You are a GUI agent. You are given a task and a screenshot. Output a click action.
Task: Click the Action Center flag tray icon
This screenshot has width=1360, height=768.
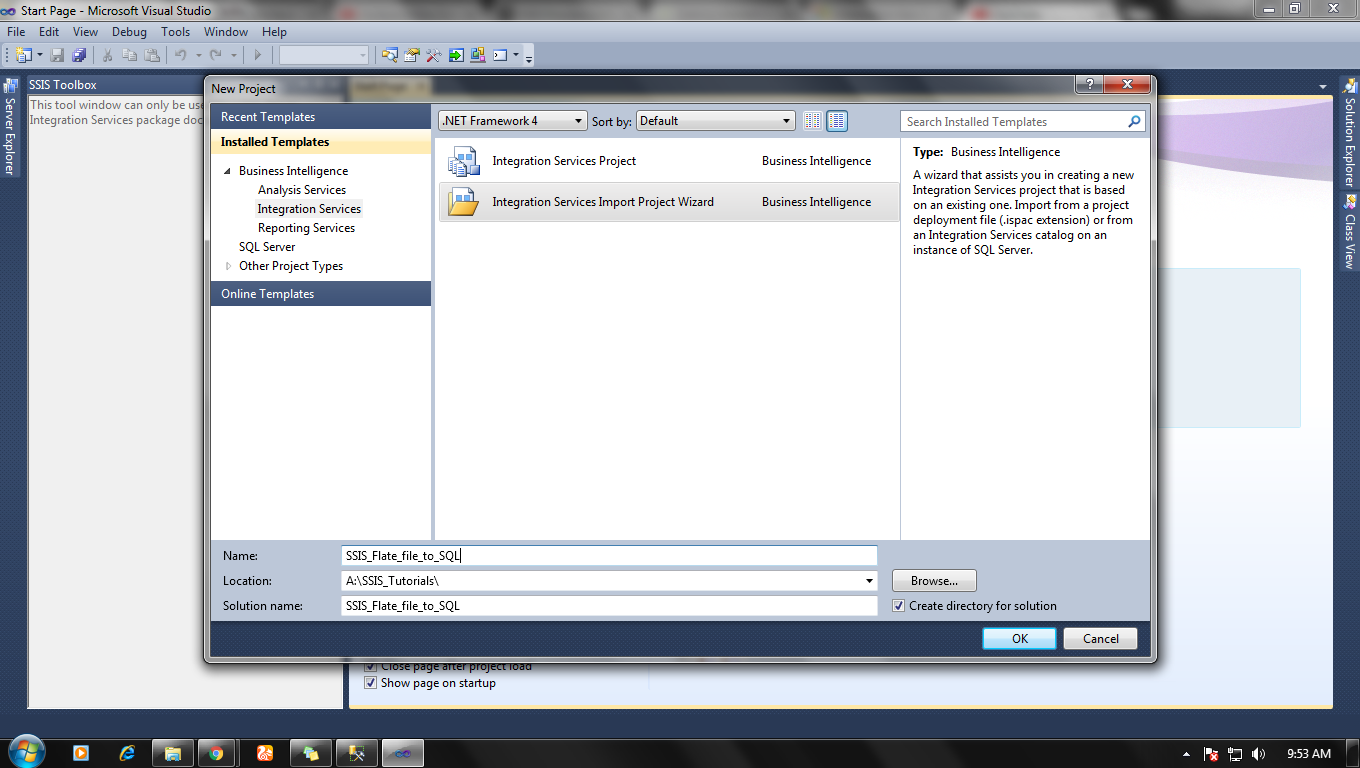pos(1211,754)
